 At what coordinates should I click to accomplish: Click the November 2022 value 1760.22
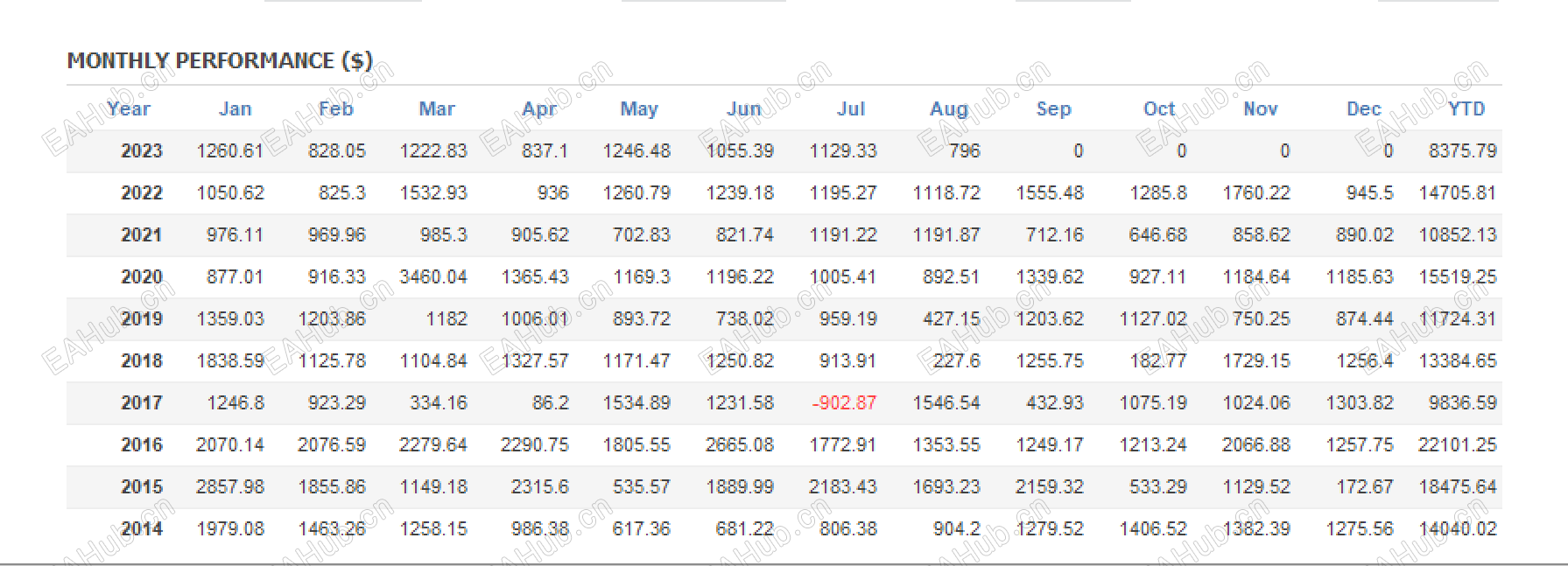point(1256,192)
